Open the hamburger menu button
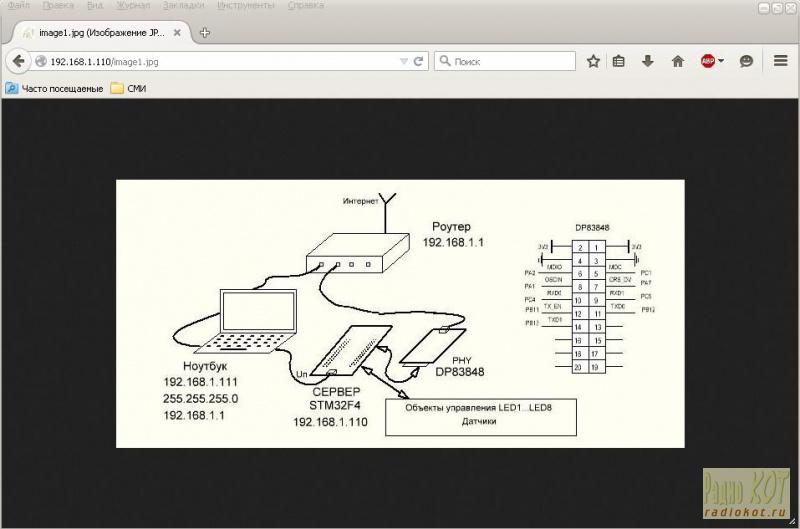 click(x=781, y=61)
